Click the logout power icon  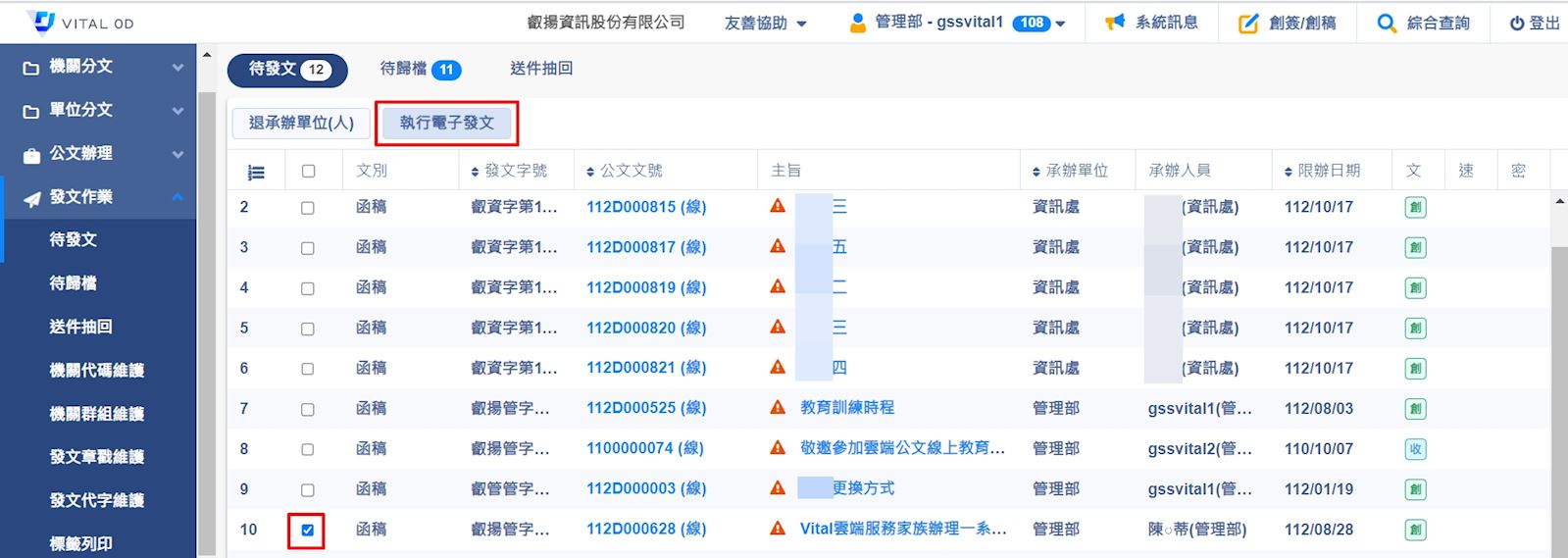[1516, 23]
